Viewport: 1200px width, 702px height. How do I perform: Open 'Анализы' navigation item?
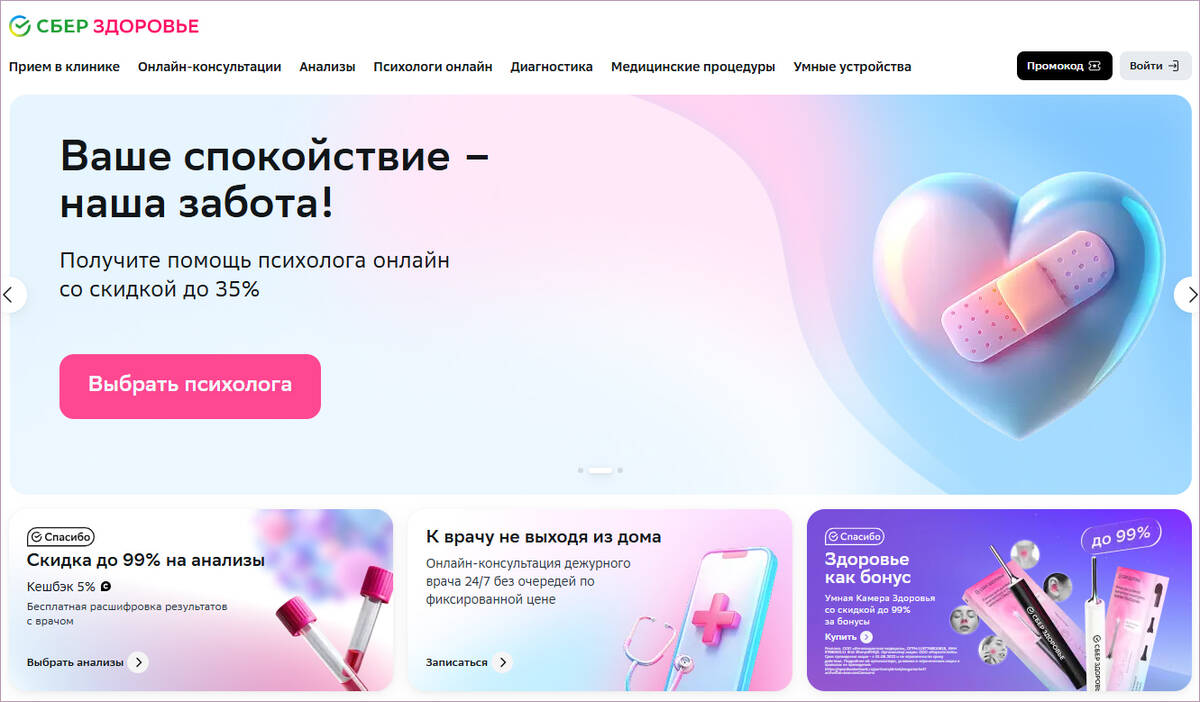point(327,67)
